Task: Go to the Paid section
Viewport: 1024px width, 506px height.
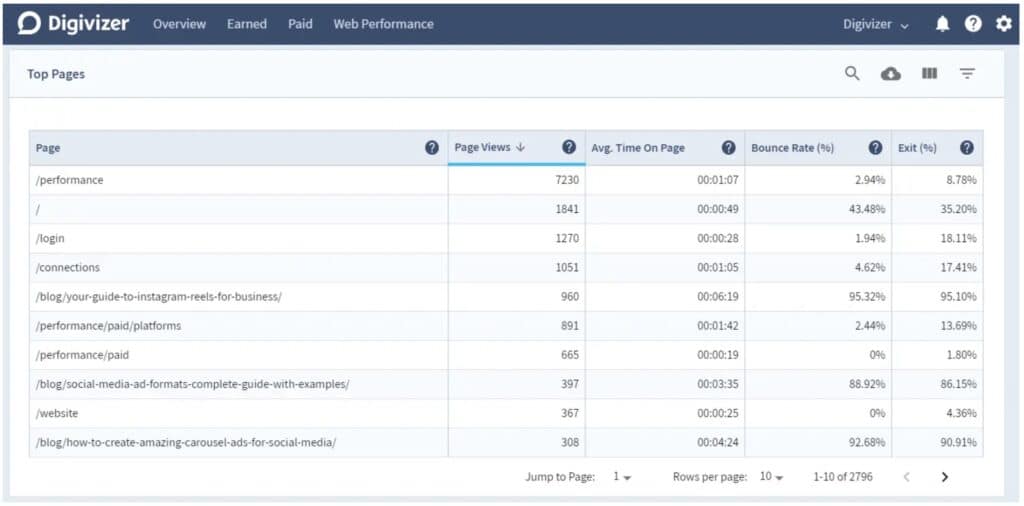Action: click(300, 24)
